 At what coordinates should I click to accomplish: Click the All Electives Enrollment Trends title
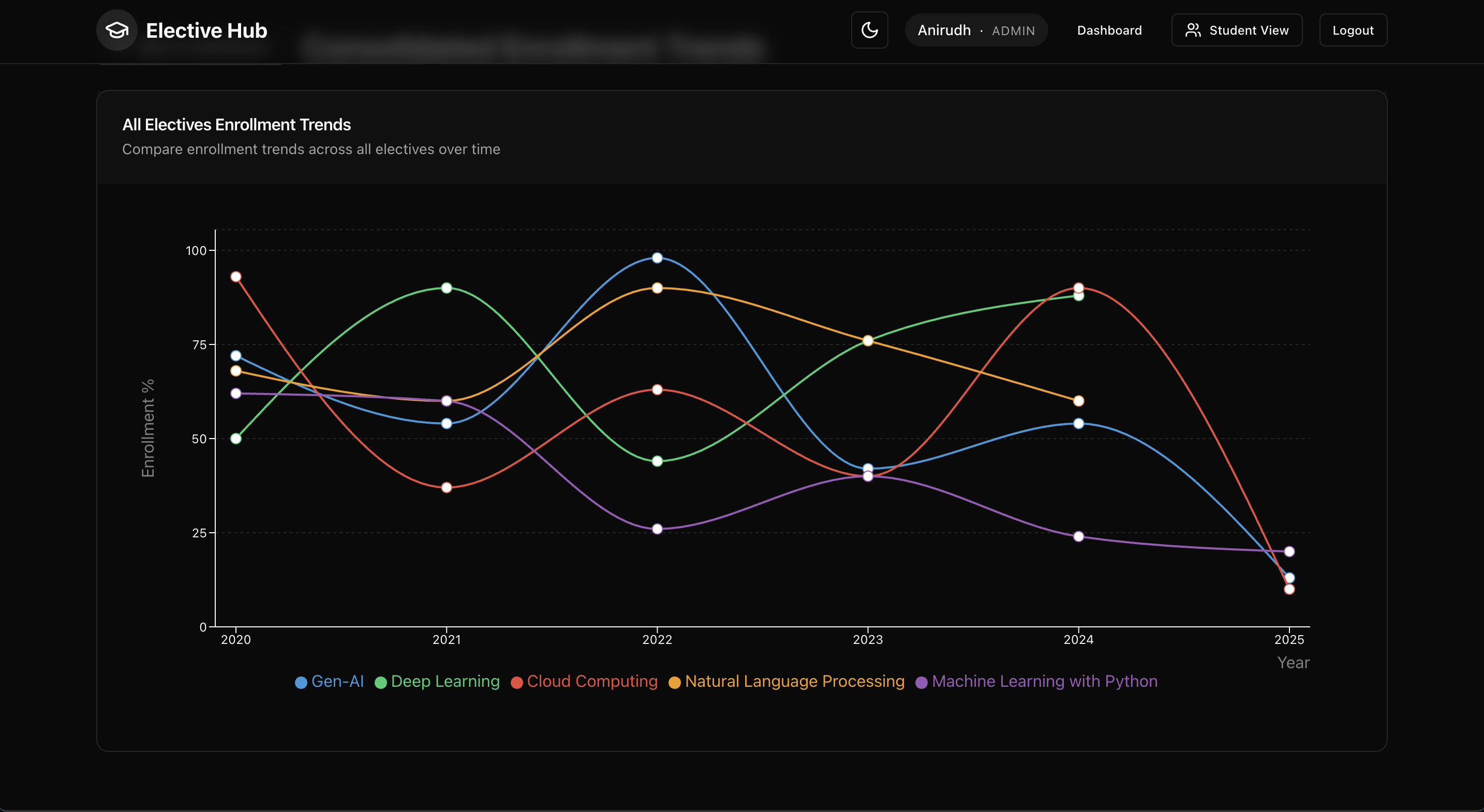236,125
